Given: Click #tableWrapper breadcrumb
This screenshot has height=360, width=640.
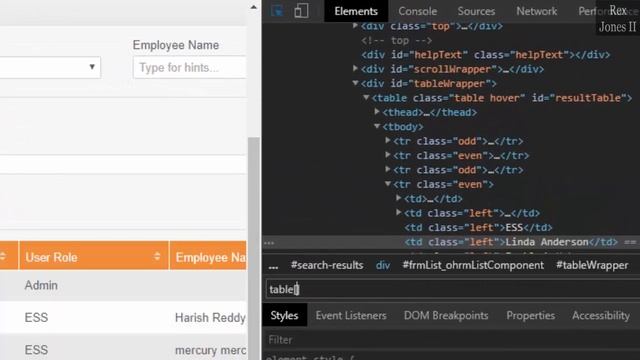Looking at the screenshot, I should coord(592,265).
